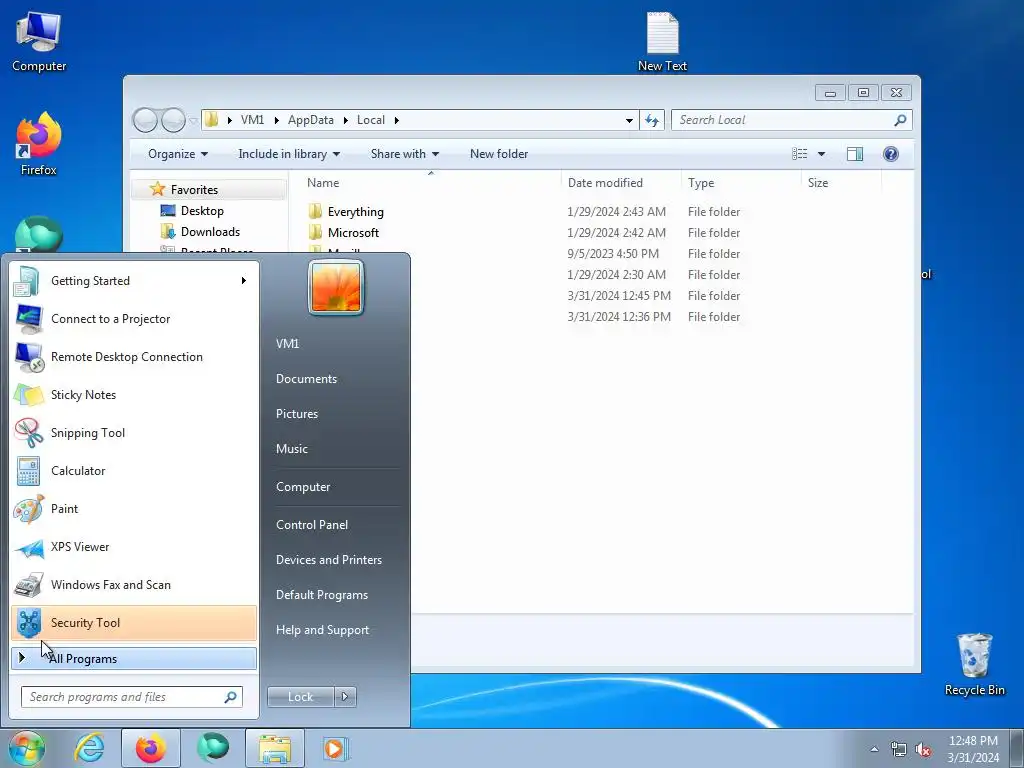This screenshot has width=1024, height=768.
Task: Open Recycle Bin on desktop
Action: 974,664
